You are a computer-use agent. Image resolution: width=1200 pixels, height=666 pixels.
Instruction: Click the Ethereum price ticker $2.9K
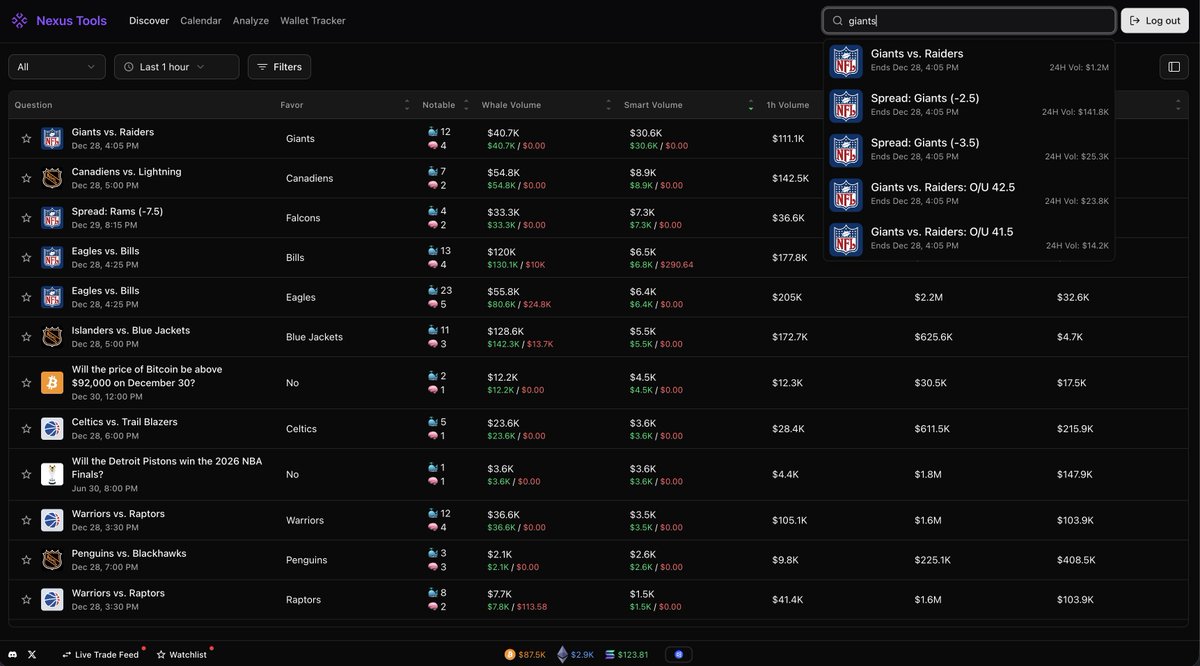[x=575, y=655]
